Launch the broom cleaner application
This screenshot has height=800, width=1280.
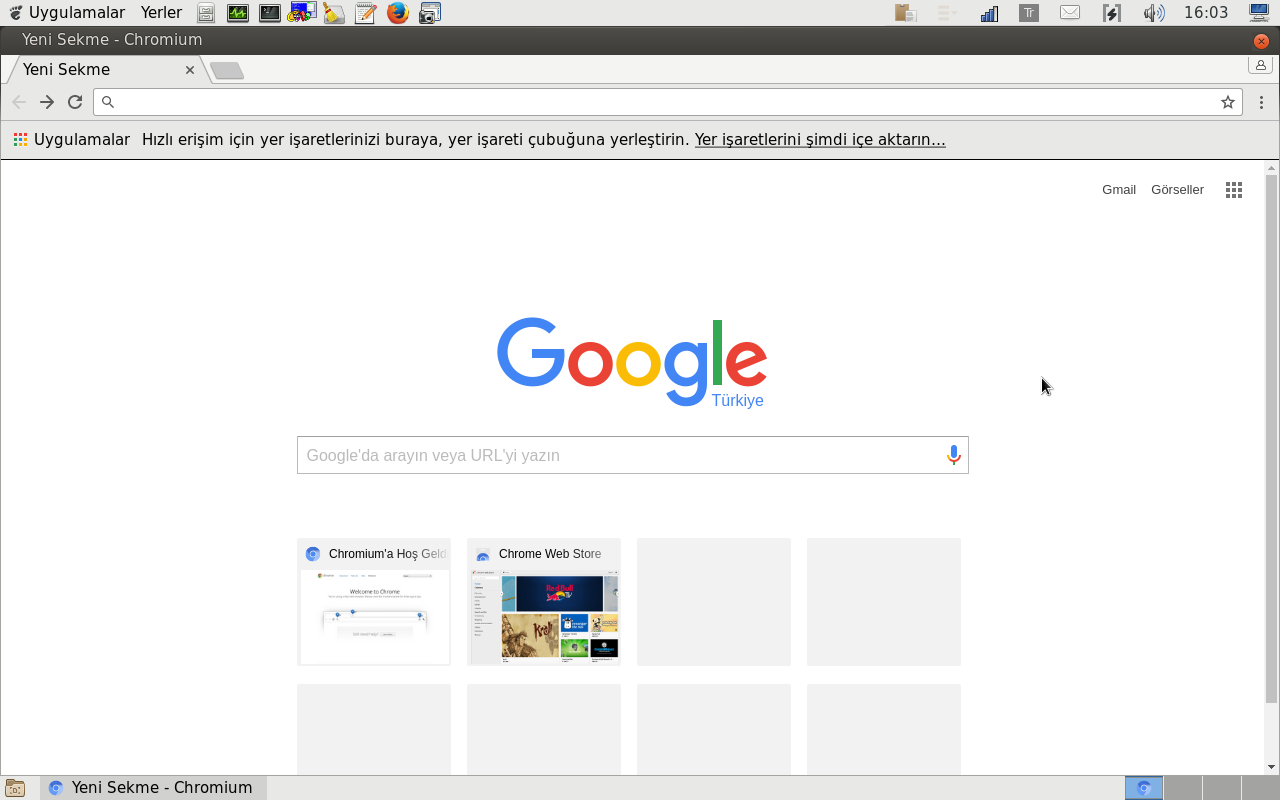334,13
